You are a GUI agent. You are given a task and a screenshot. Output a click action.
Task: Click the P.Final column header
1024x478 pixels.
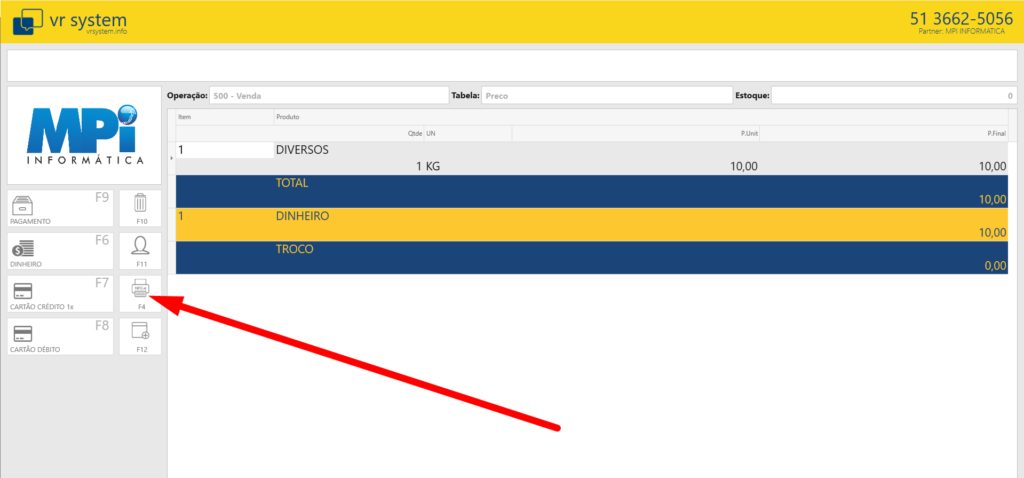pos(994,133)
